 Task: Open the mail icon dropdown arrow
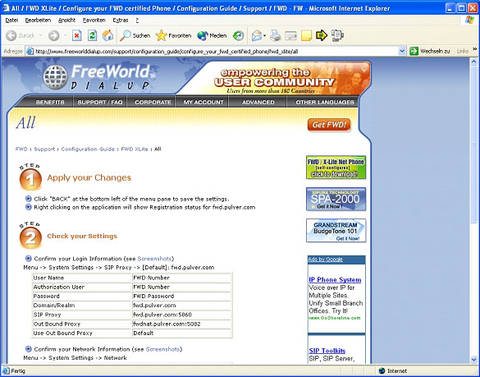(264, 36)
